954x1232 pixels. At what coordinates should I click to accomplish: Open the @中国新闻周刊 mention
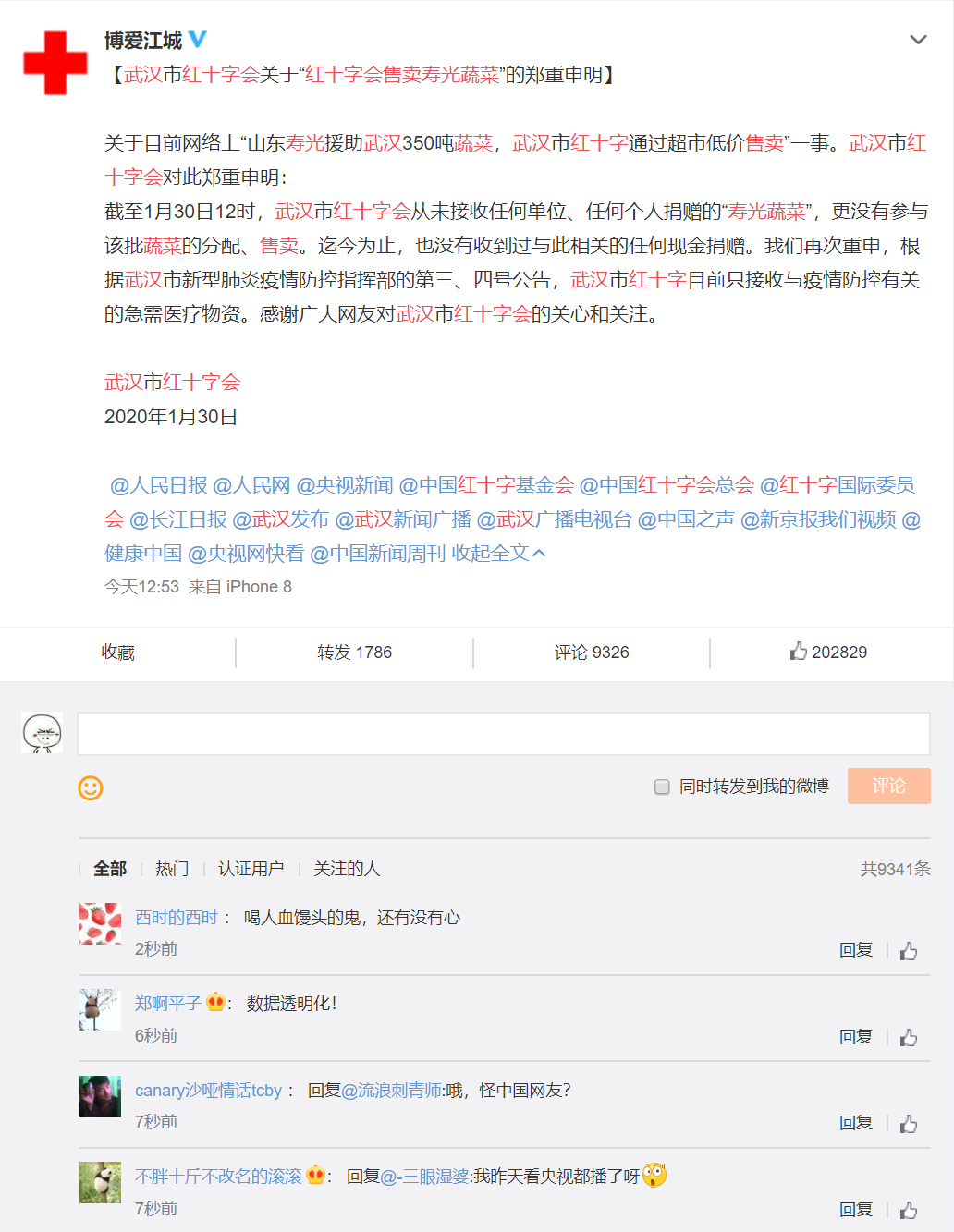point(378,554)
